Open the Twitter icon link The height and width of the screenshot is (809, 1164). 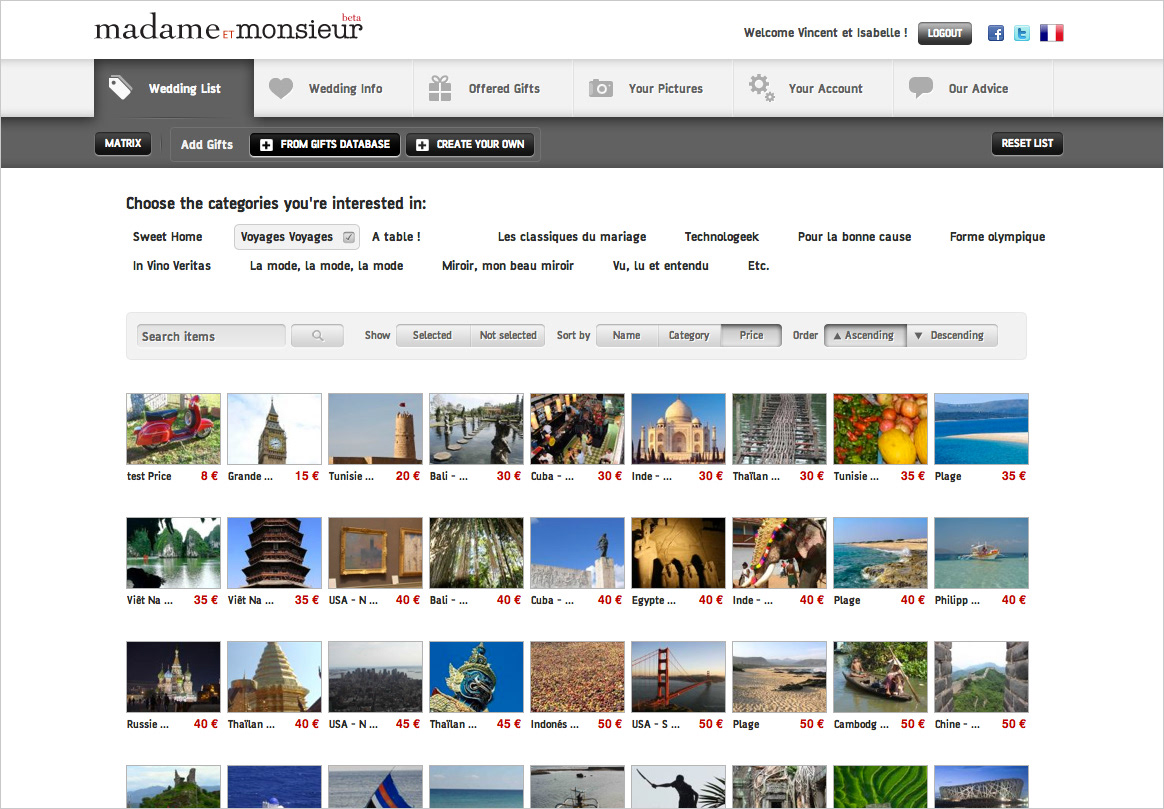[x=1022, y=33]
